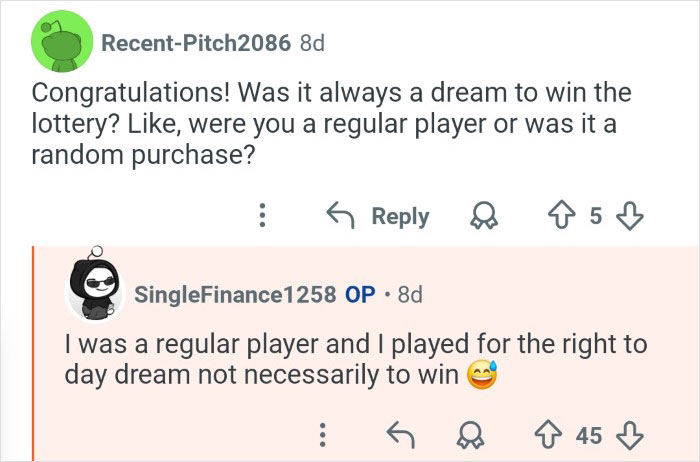Click the vote count 45 on reply
Screen dimensions: 700x462
[589, 434]
